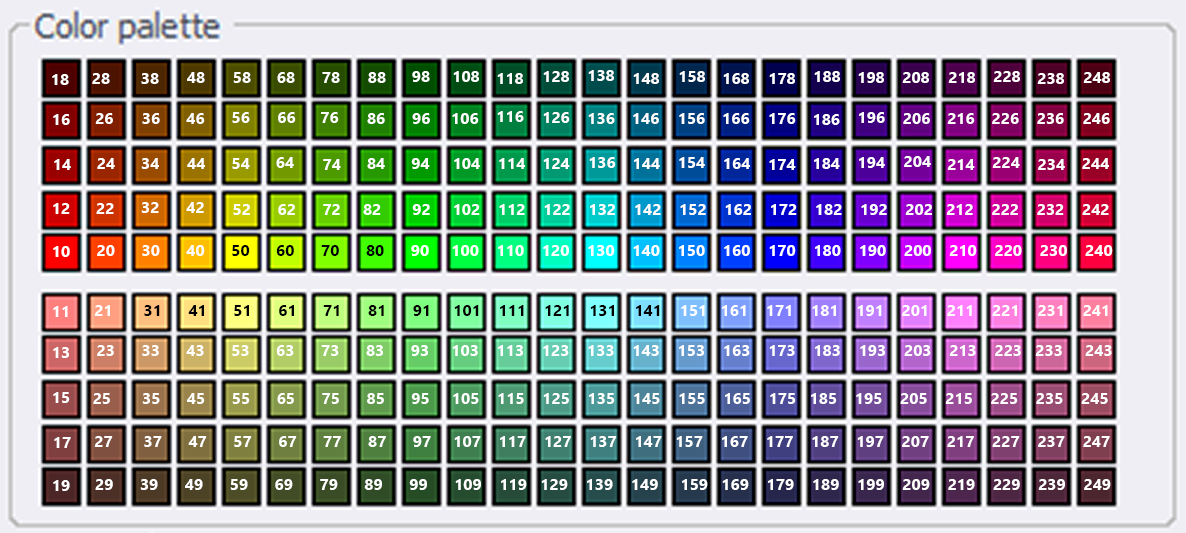
Task: Click color swatch number 113
Action: 511,354
